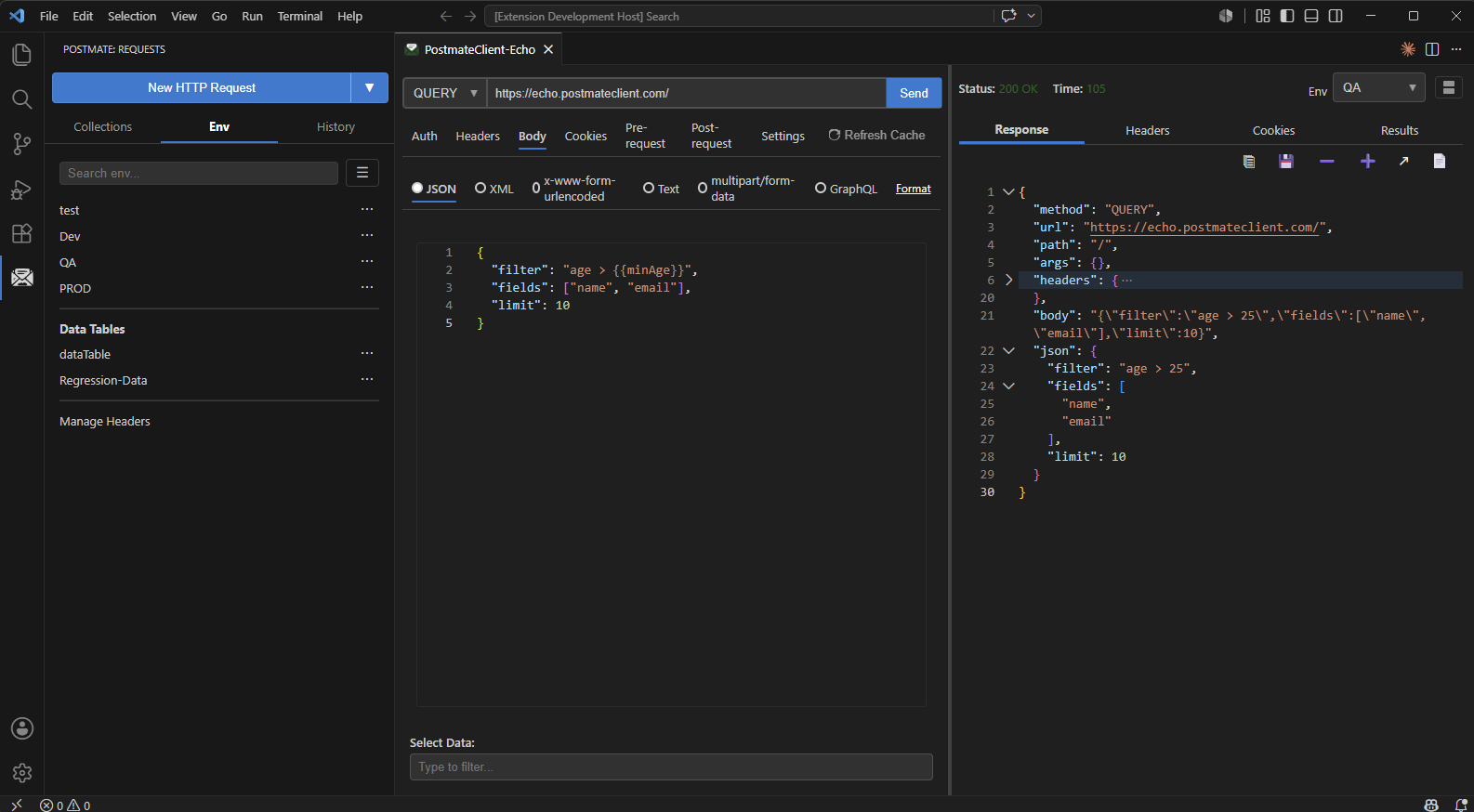This screenshot has height=812, width=1474.
Task: Collapse the root object in response
Action: pos(1008,191)
